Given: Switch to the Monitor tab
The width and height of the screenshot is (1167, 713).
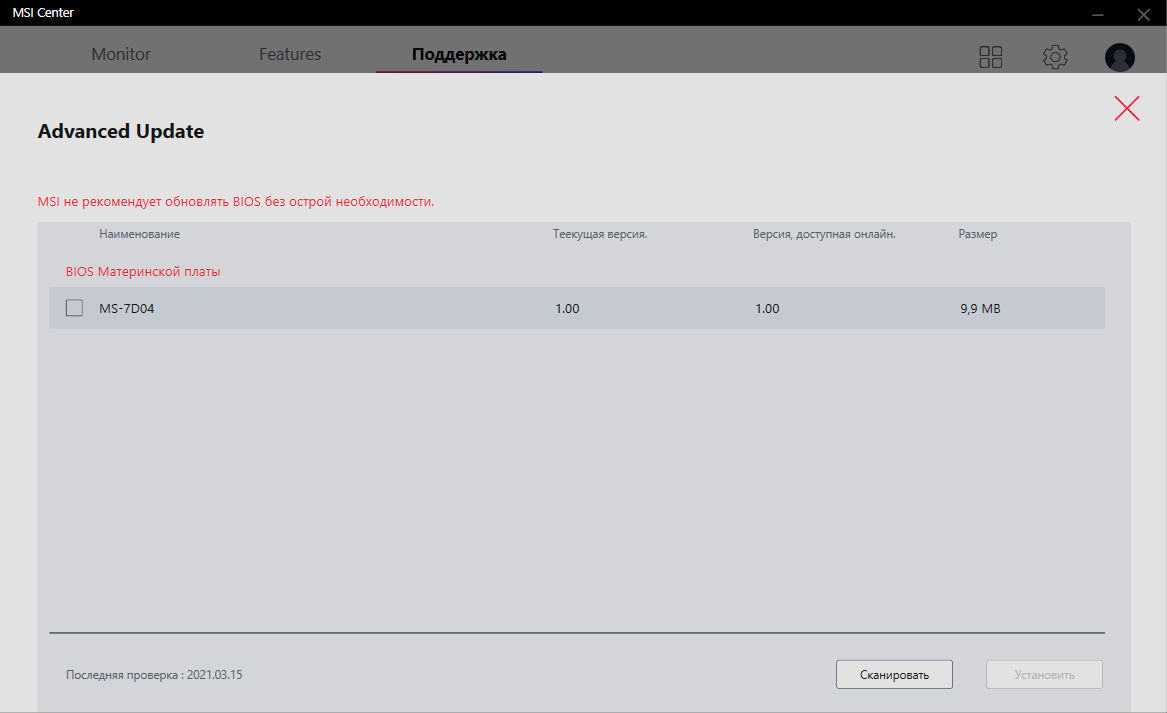Looking at the screenshot, I should coord(121,54).
